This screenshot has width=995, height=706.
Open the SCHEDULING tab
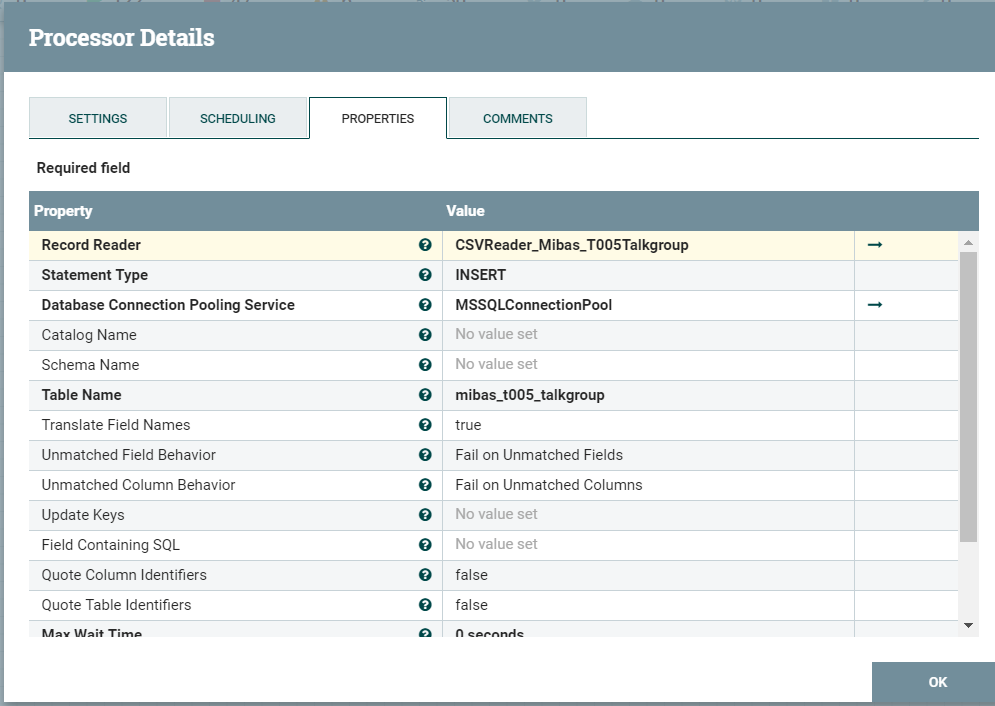pos(237,118)
